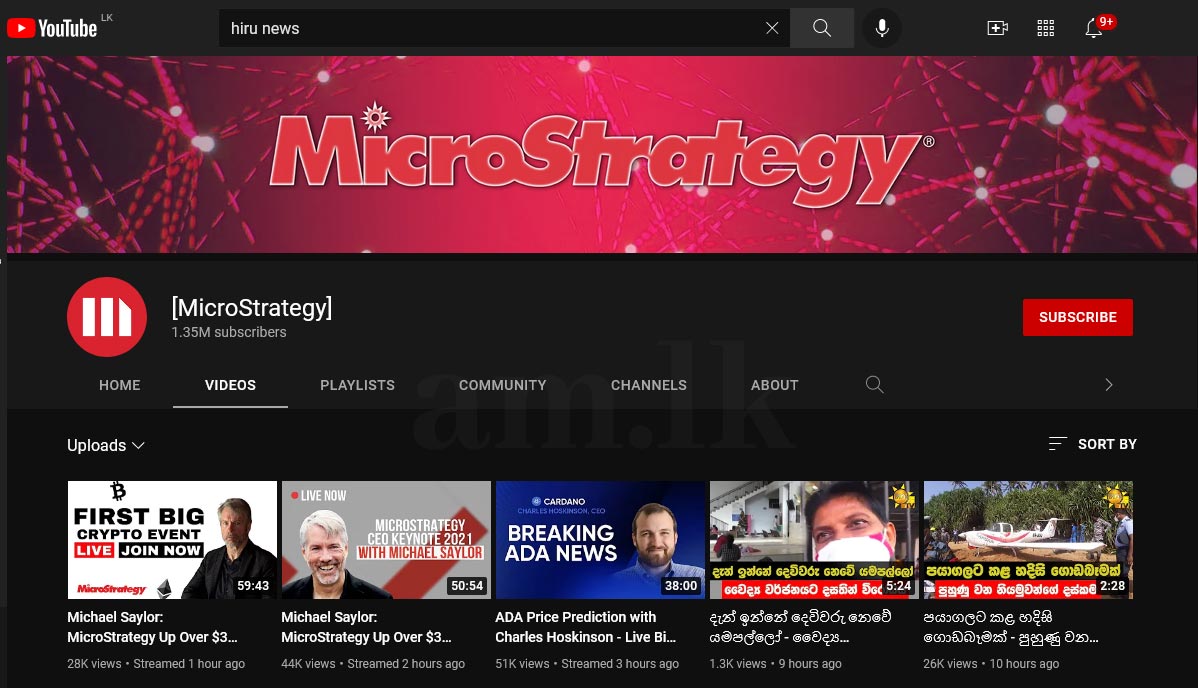The height and width of the screenshot is (688, 1198).
Task: Open the Sort By menu
Action: click(x=1093, y=444)
